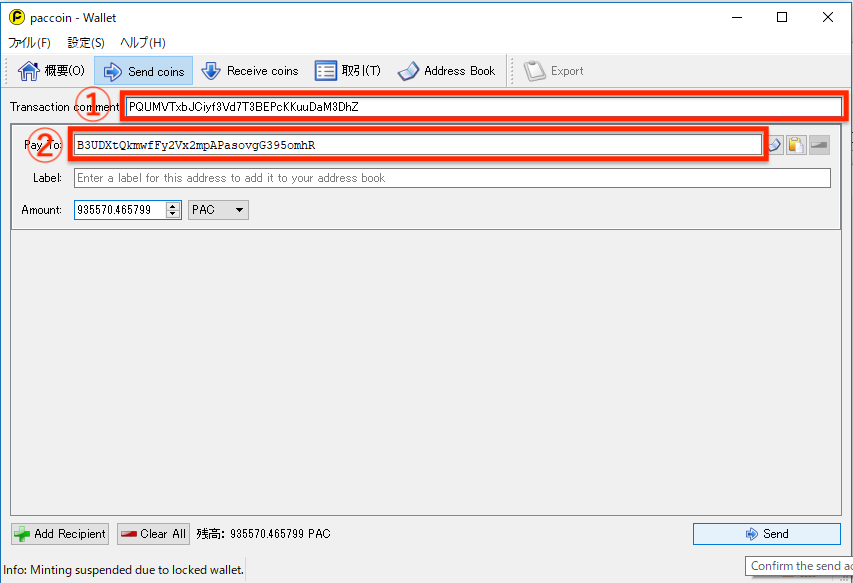Click the Pay To address field

(418, 145)
